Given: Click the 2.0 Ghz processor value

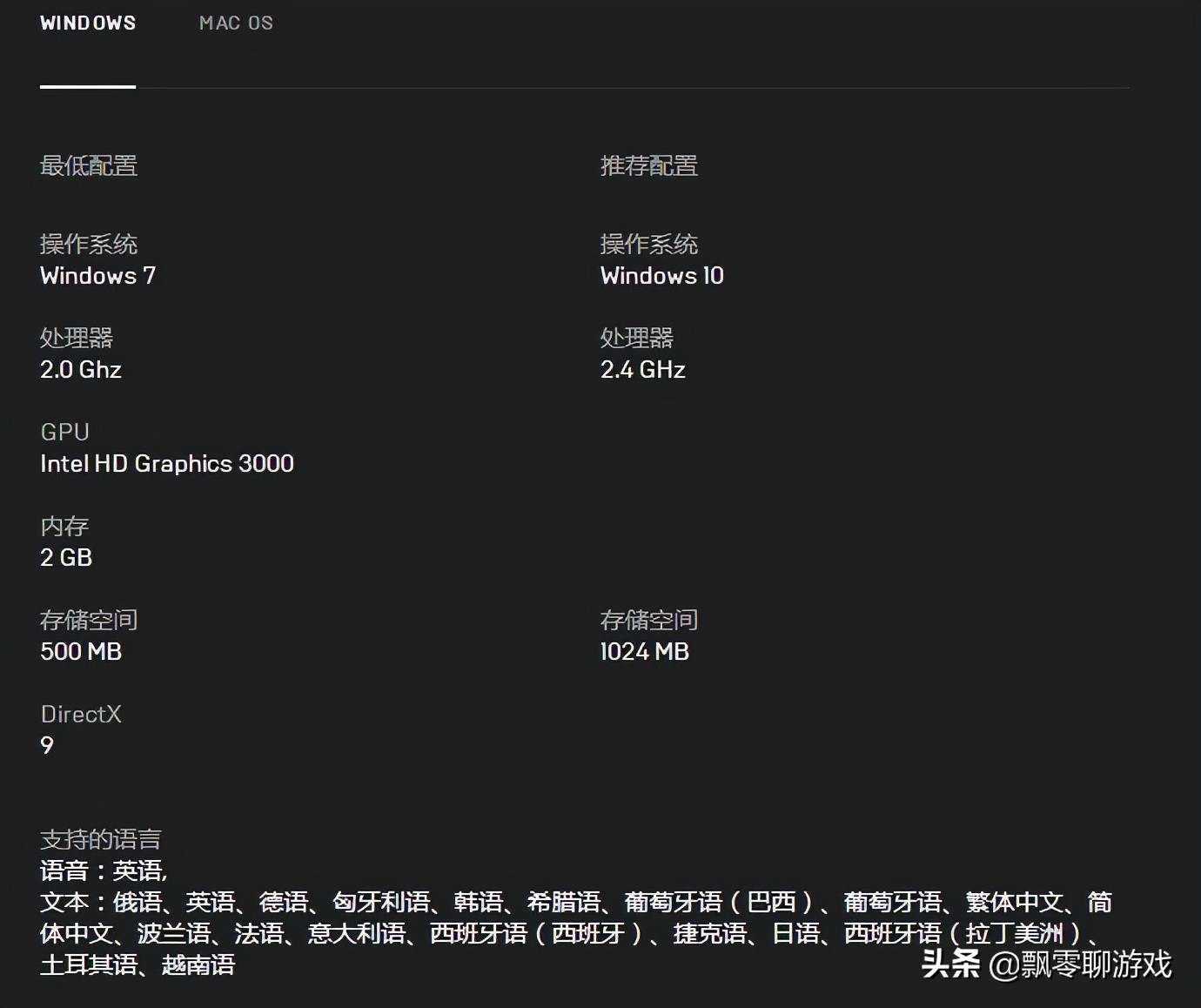Looking at the screenshot, I should coord(80,369).
